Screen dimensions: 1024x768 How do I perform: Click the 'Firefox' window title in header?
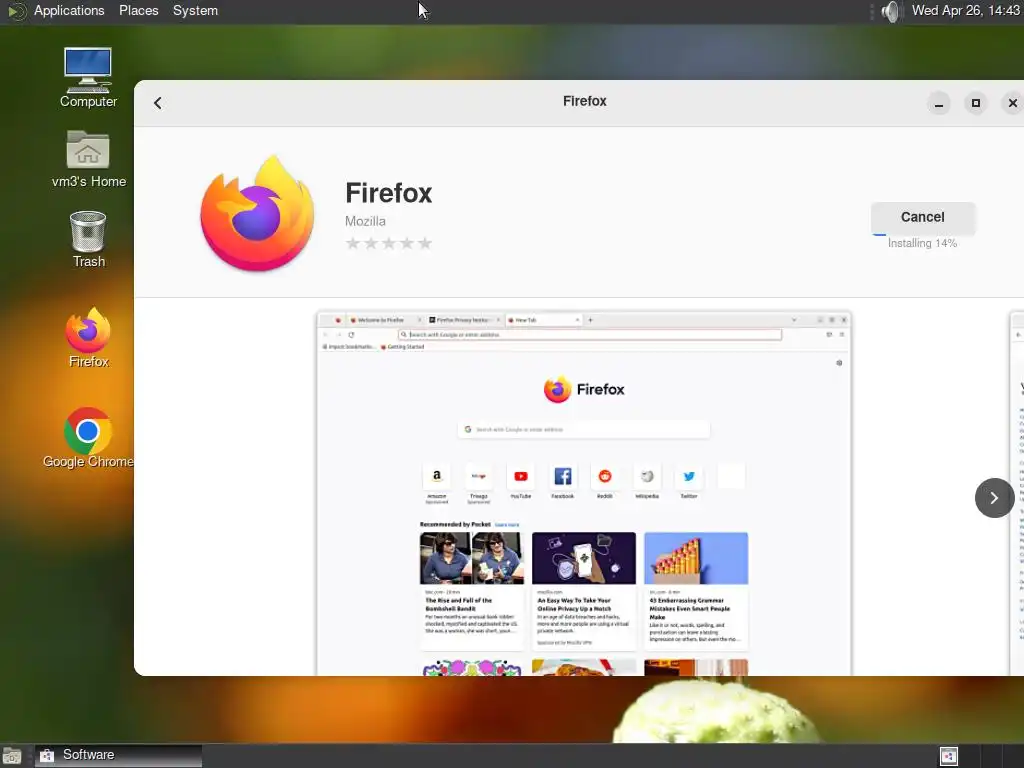(584, 101)
